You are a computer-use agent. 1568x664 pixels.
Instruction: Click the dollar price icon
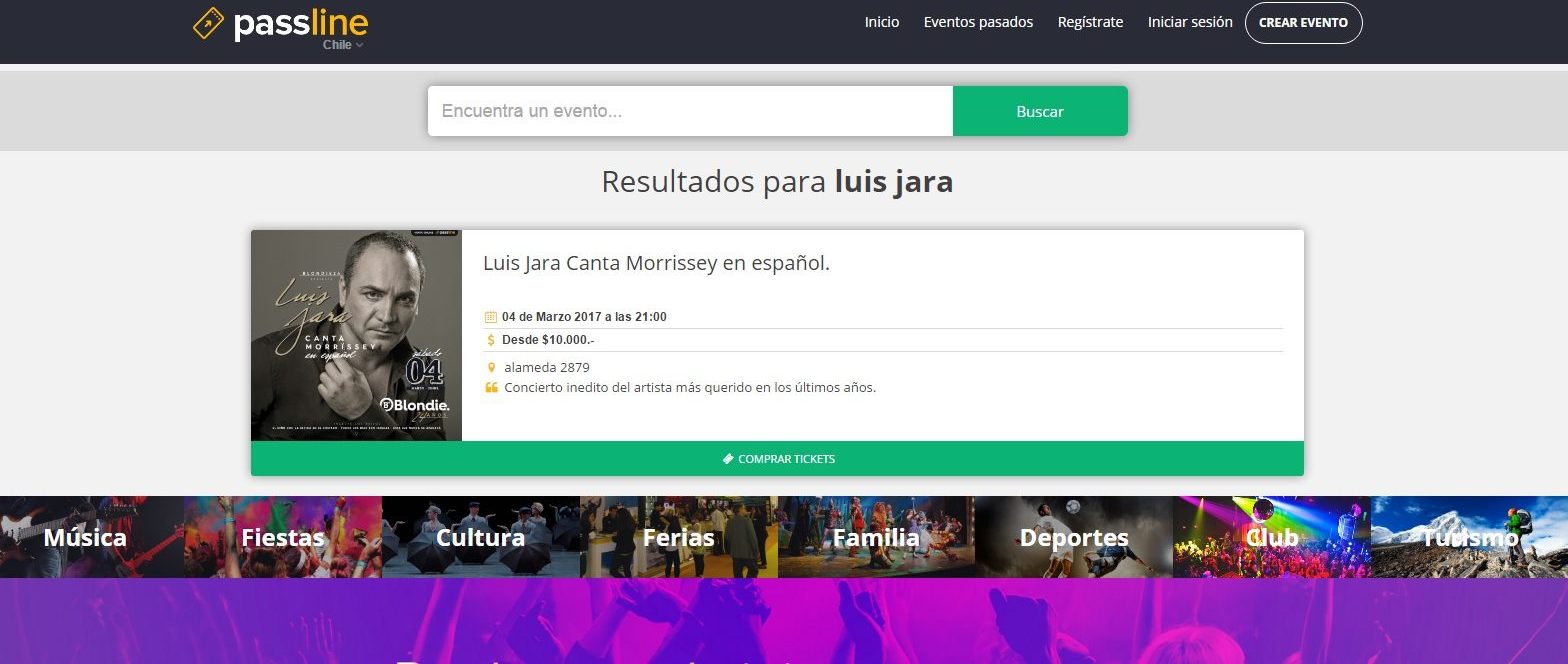[x=491, y=340]
